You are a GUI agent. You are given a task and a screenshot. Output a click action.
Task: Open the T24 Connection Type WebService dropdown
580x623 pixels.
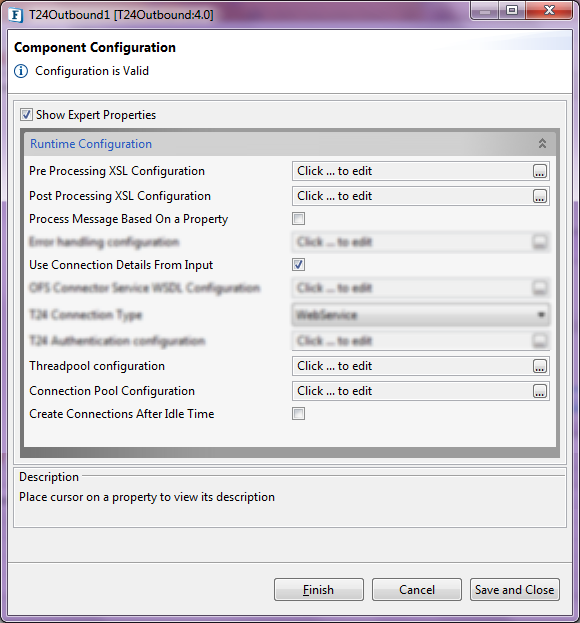coord(421,315)
